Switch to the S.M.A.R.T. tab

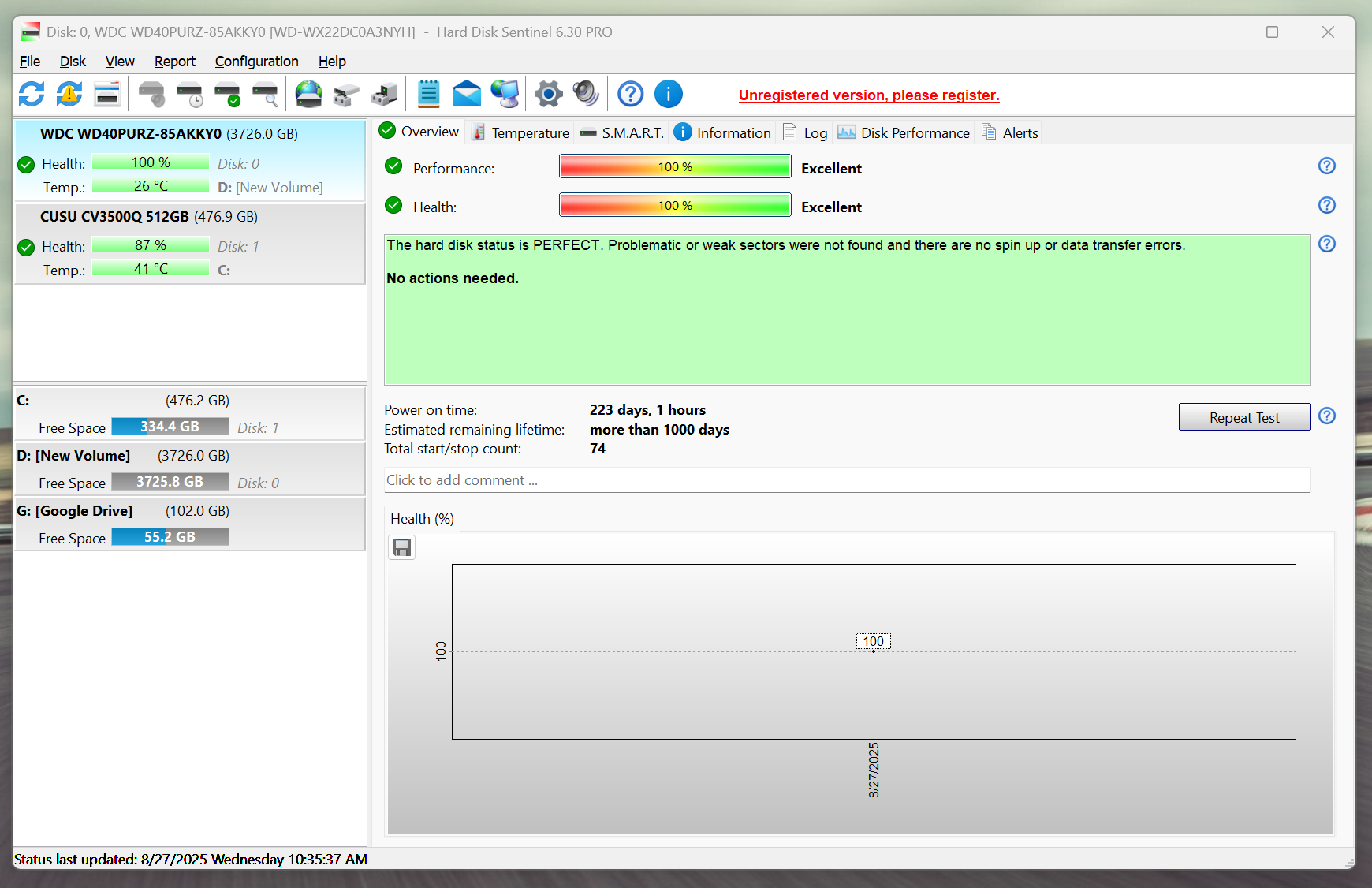click(x=621, y=132)
